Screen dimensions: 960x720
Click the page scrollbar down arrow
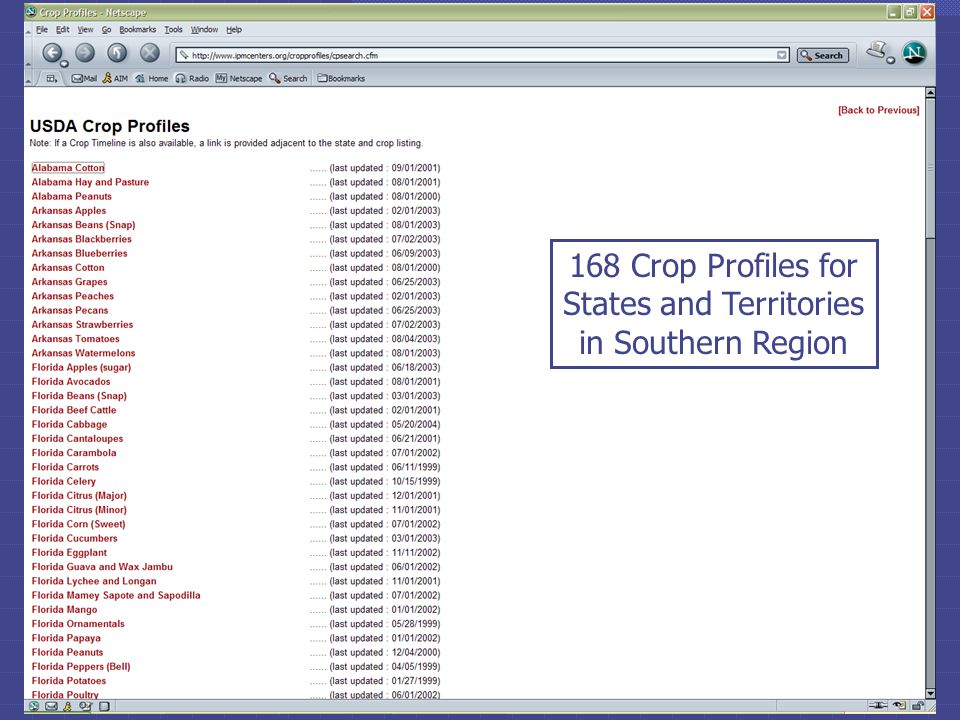point(930,693)
